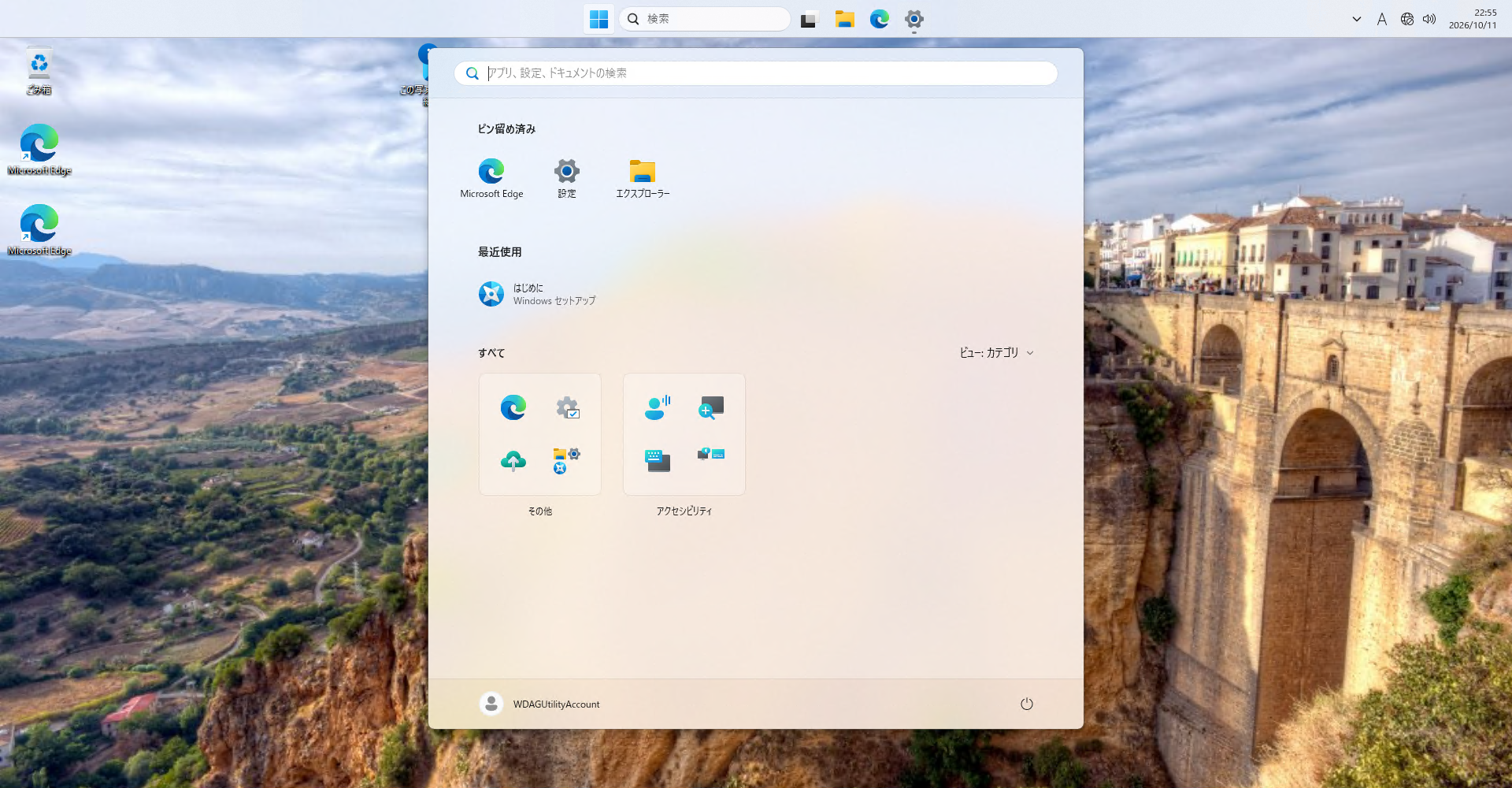Click the power button in Start menu
Image resolution: width=1512 pixels, height=788 pixels.
click(1027, 704)
